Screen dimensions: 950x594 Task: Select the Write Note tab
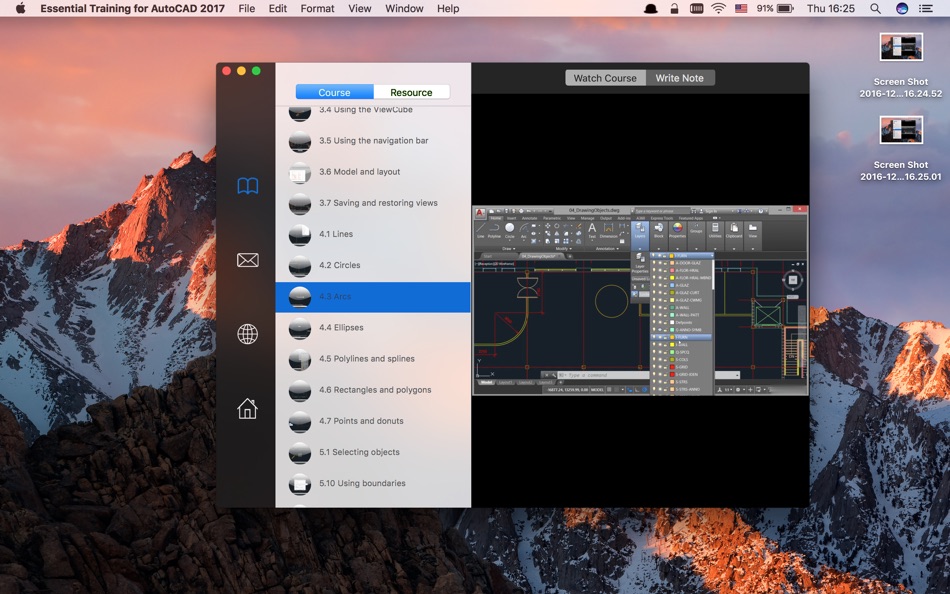click(680, 78)
